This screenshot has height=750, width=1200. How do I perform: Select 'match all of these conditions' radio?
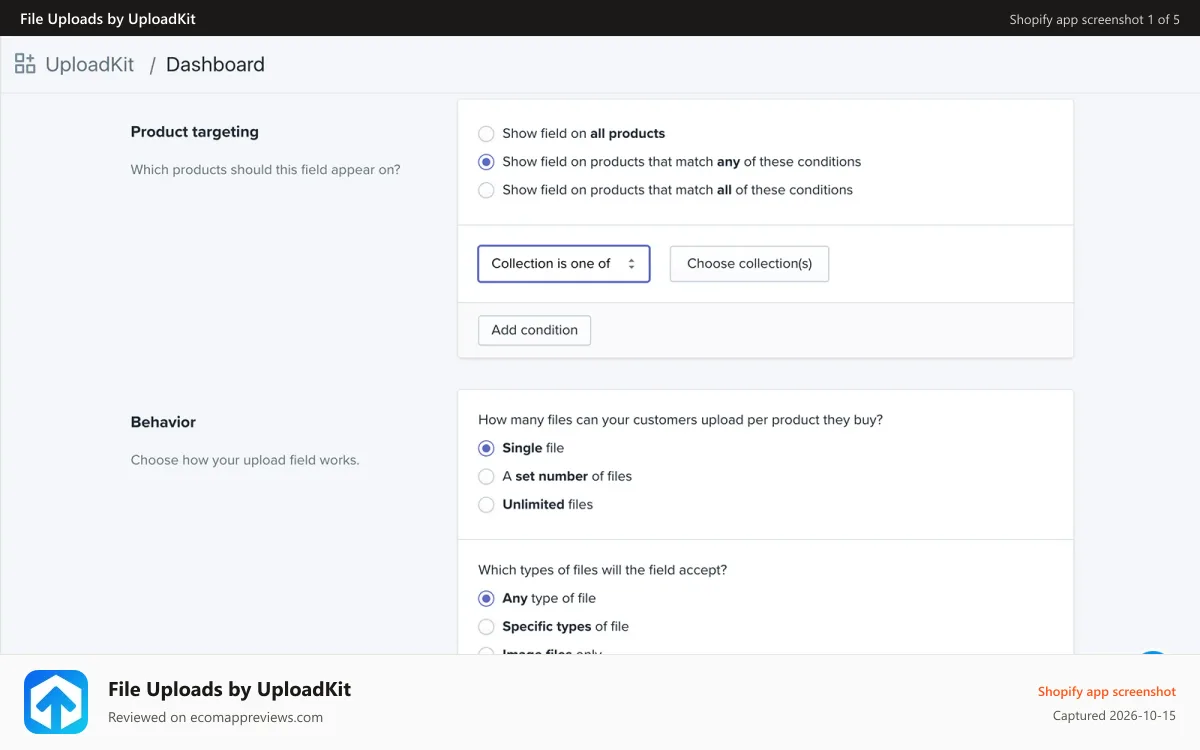(486, 189)
